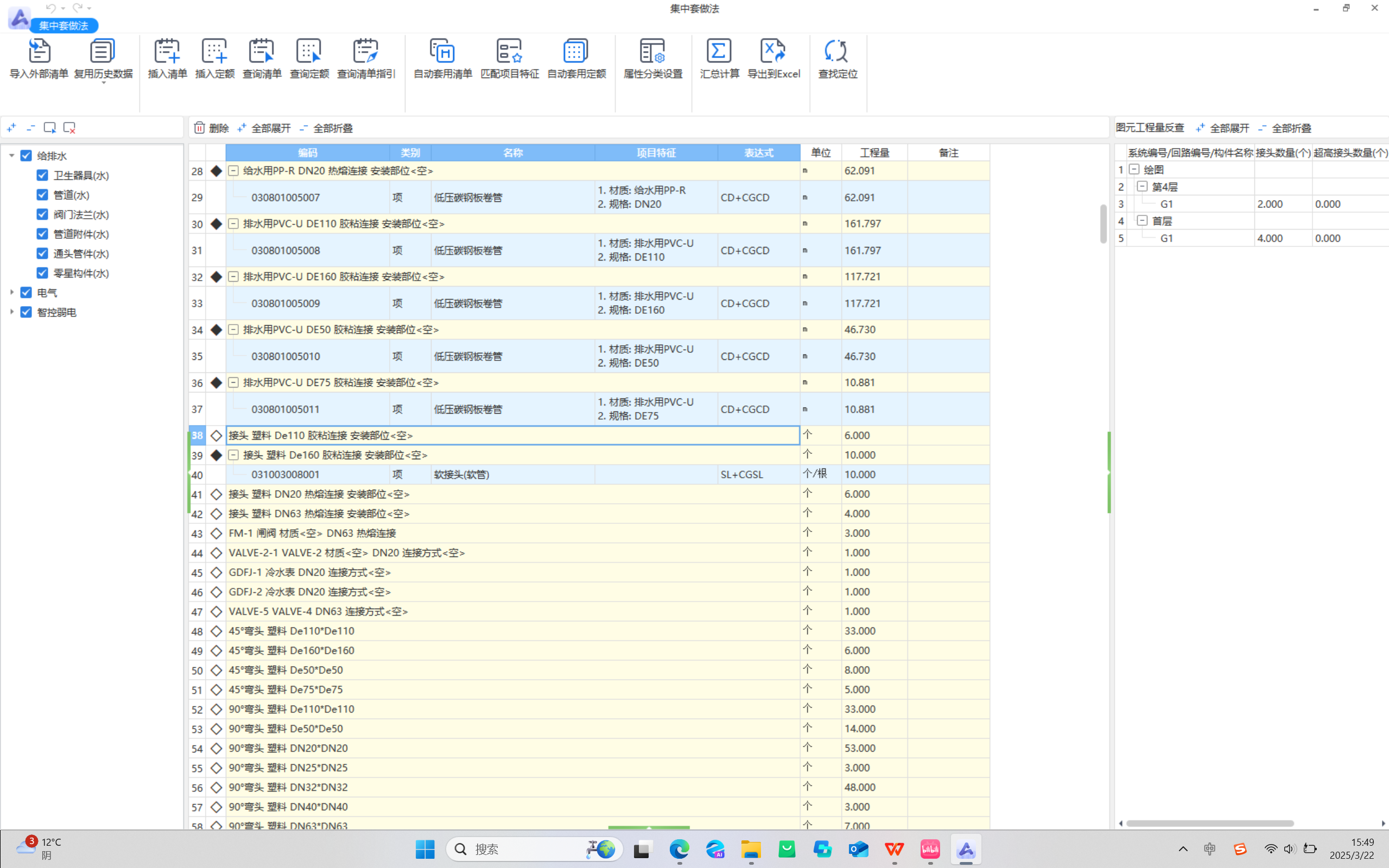Screen dimensions: 1389x868
Task: Click the Windows taskbar search box
Action: (x=534, y=849)
